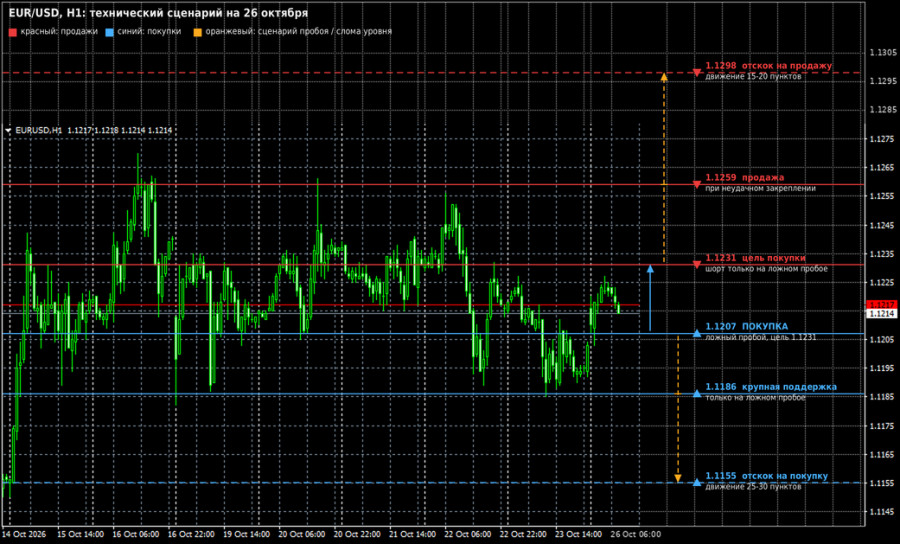This screenshot has height=544, width=900.
Task: Click the 1.1305 price axis value
Action: pyautogui.click(x=883, y=53)
